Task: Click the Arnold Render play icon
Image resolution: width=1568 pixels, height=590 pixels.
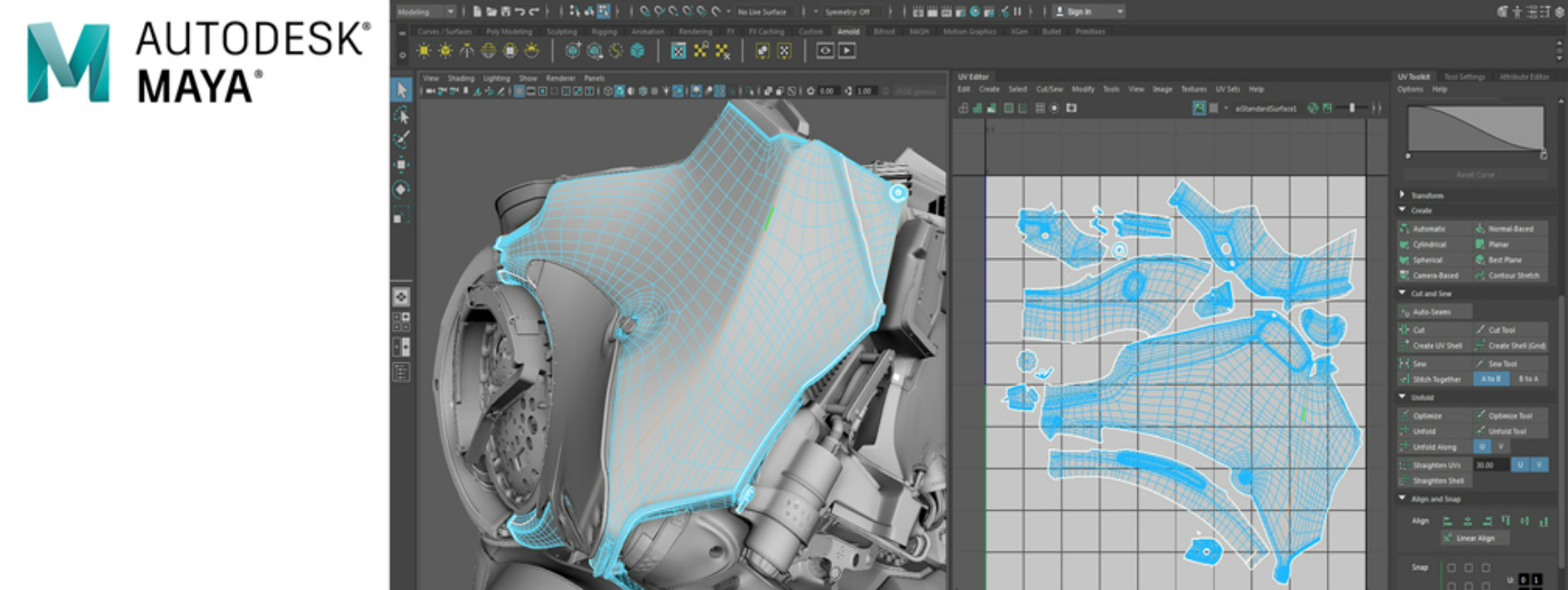Action: (847, 51)
